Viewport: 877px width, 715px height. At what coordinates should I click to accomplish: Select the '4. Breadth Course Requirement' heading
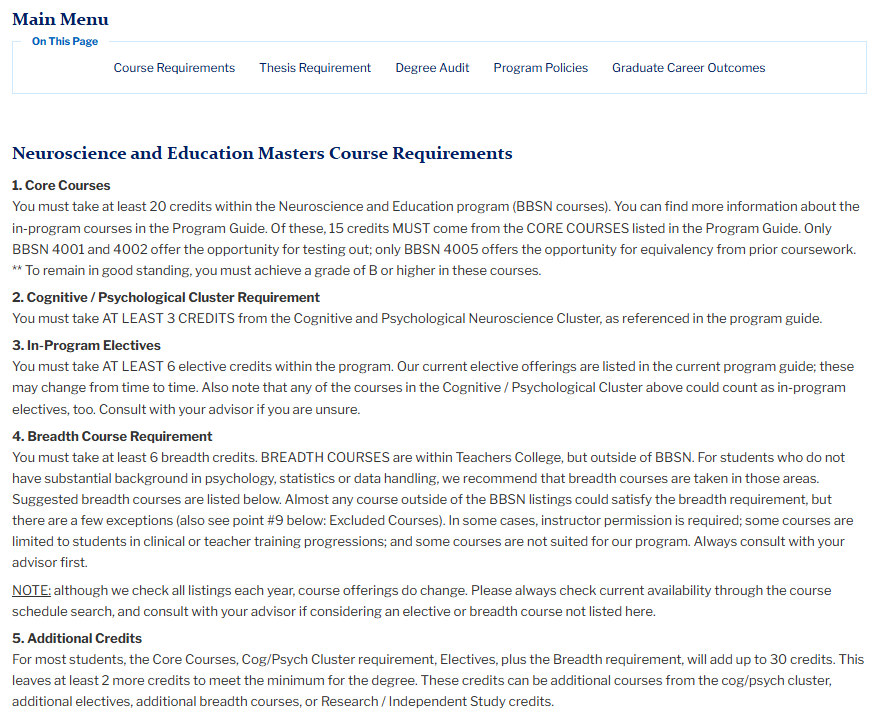[112, 436]
